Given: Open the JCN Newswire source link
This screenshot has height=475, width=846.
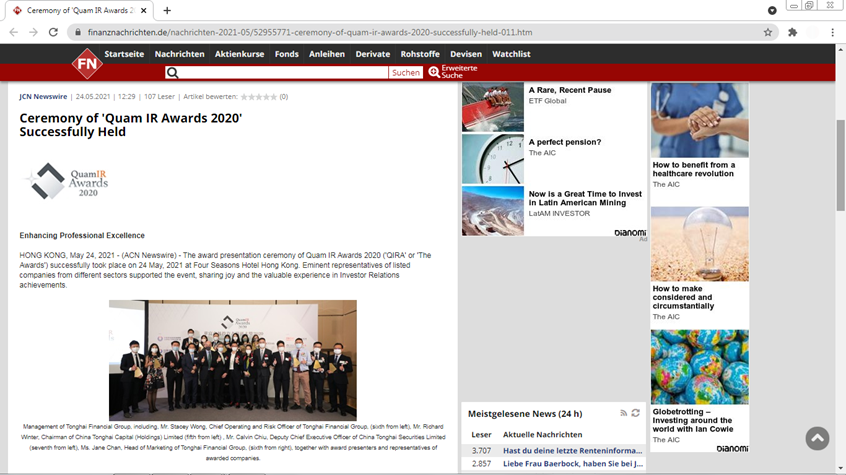Looking at the screenshot, I should 43,97.
